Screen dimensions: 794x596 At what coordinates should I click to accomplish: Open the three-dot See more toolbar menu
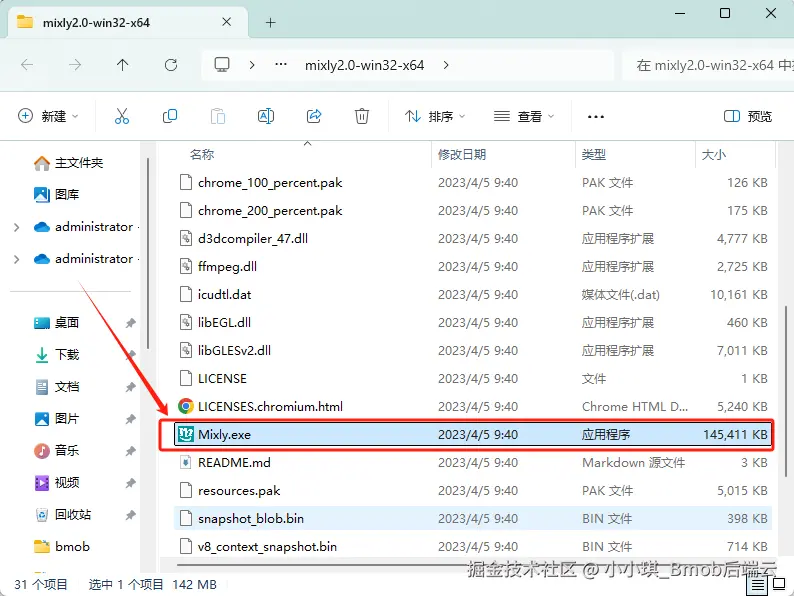point(596,117)
